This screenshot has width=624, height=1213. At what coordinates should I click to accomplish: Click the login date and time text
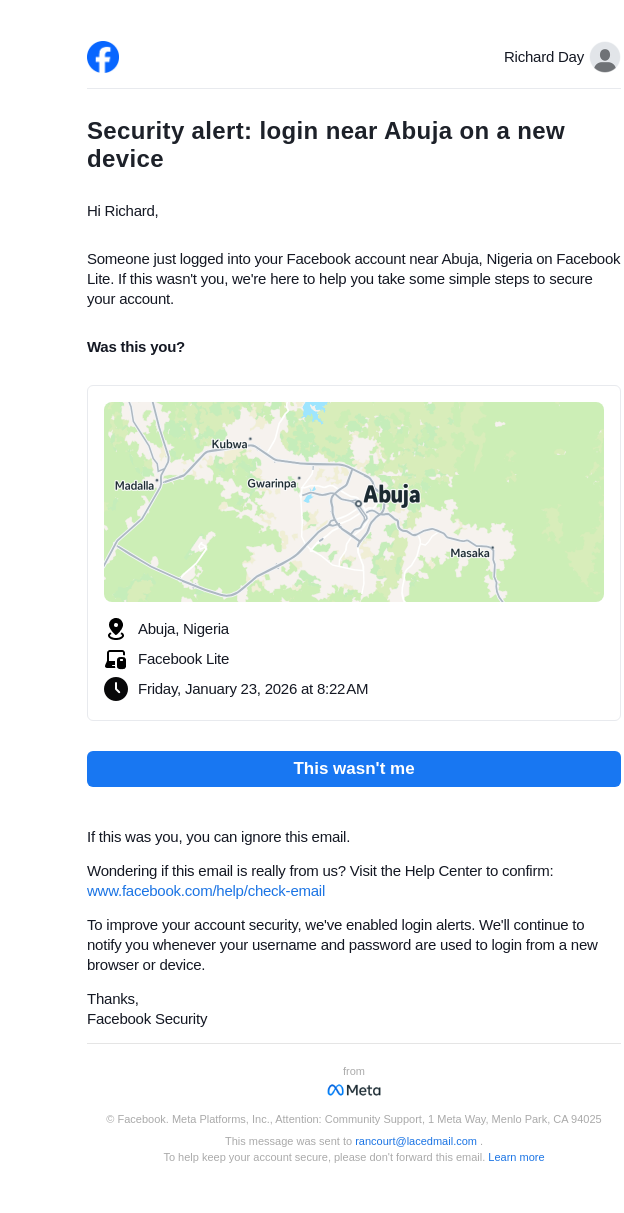click(x=253, y=689)
